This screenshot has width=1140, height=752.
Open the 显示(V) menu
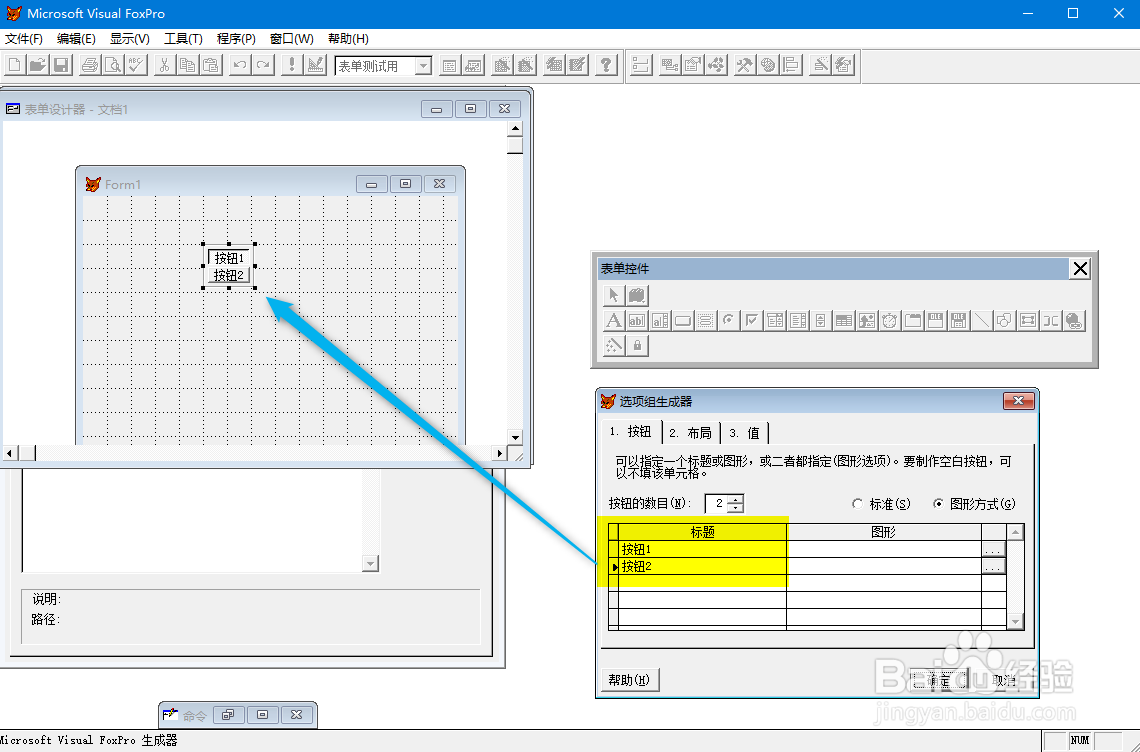129,39
